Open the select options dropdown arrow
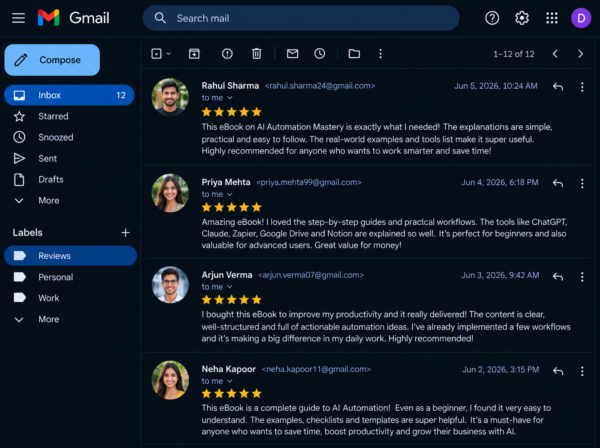 tap(168, 54)
